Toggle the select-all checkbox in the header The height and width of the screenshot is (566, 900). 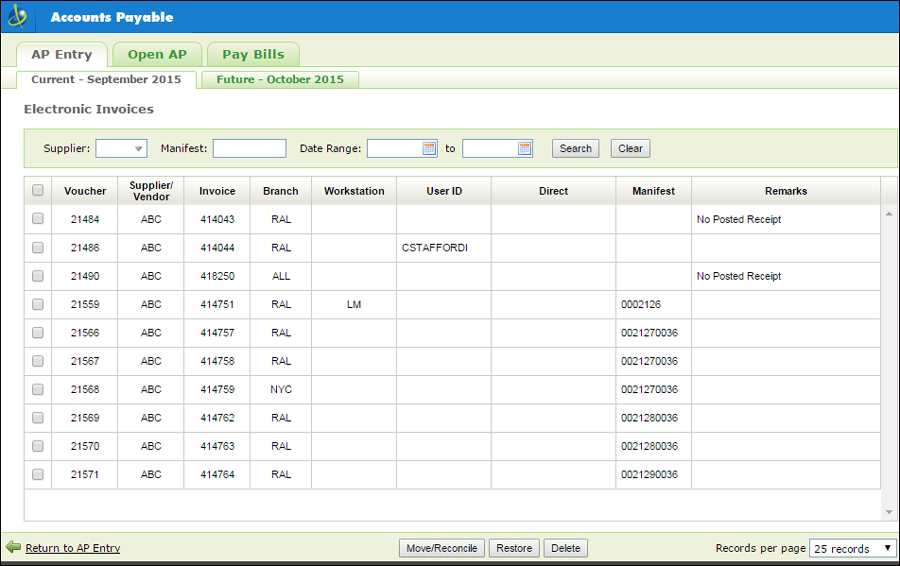pyautogui.click(x=38, y=191)
